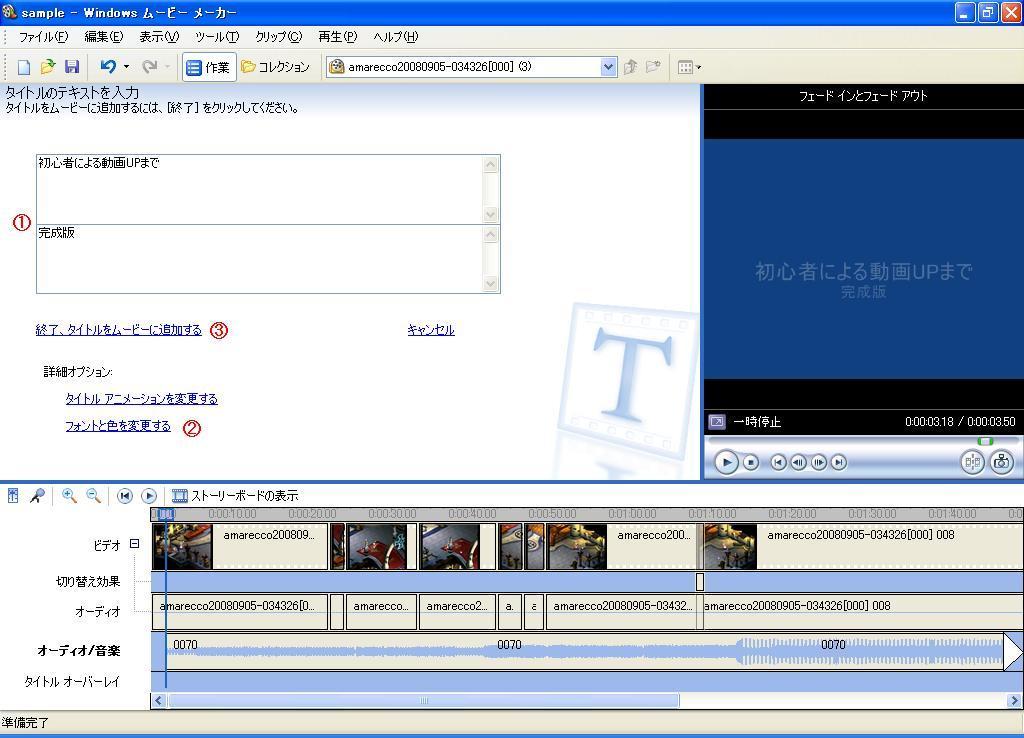Take a picture from preview
Screen dimensions: 1024x738
[x=1001, y=462]
